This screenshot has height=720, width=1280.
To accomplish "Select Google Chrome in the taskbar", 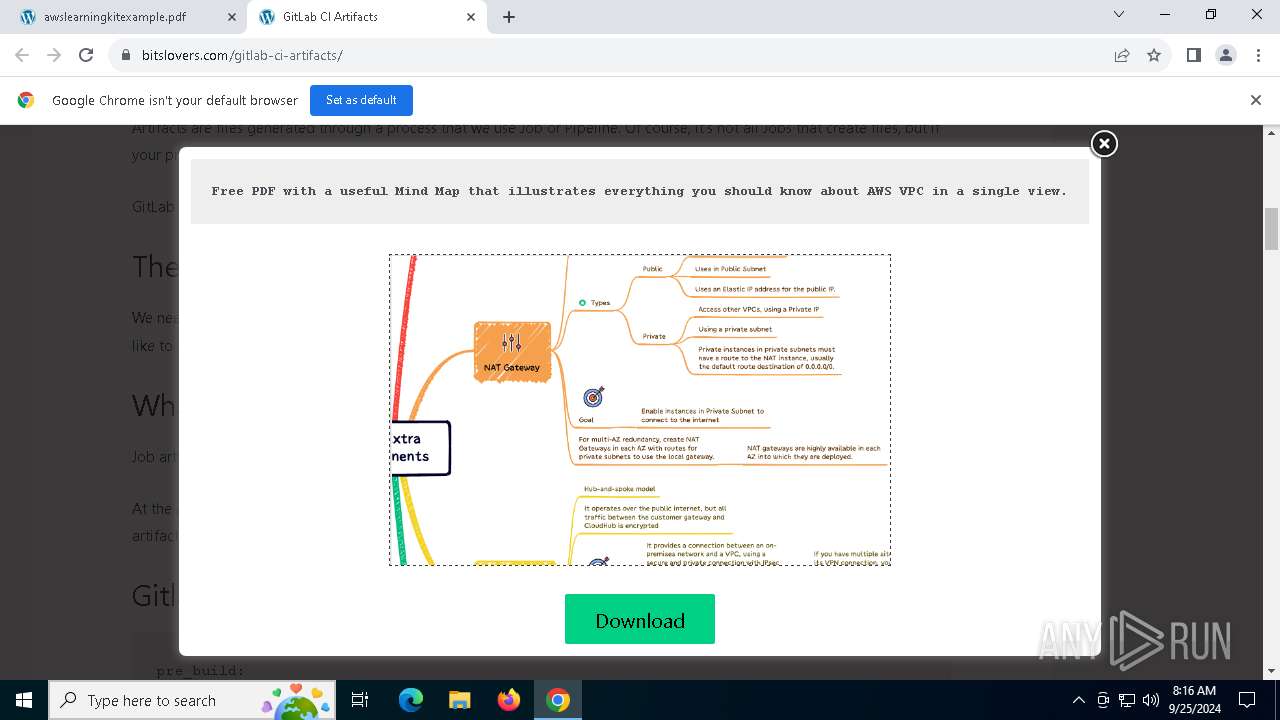I will (558, 700).
